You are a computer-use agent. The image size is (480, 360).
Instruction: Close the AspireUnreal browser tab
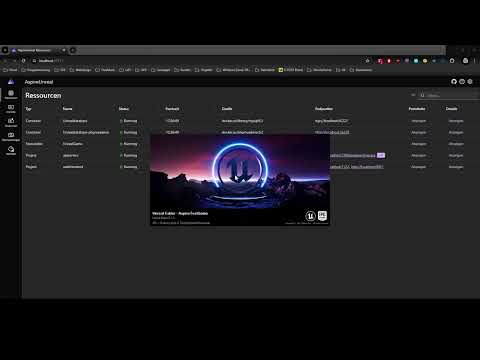click(x=64, y=50)
